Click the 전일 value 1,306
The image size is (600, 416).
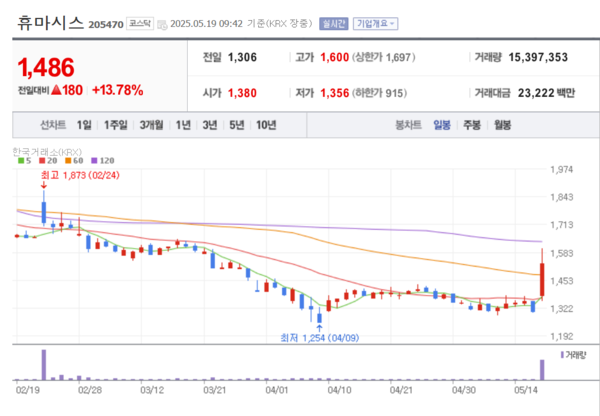click(242, 57)
